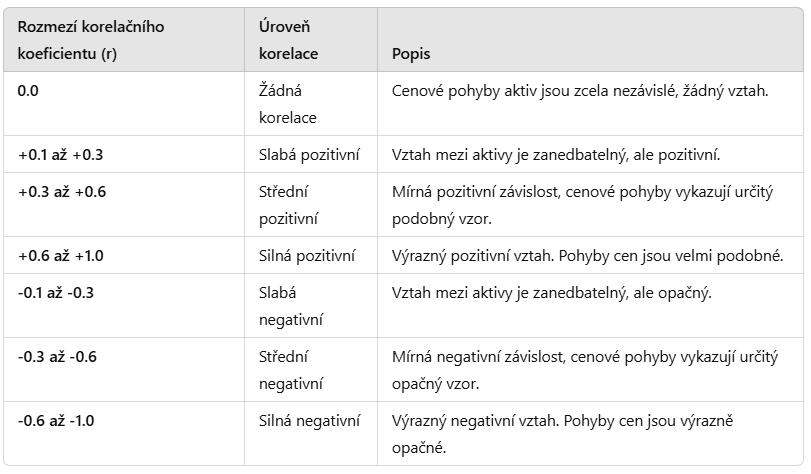Click the "Rozmezí korelačního koeficientu (r)" column header
Screen dimensions: 811x474
point(91,40)
